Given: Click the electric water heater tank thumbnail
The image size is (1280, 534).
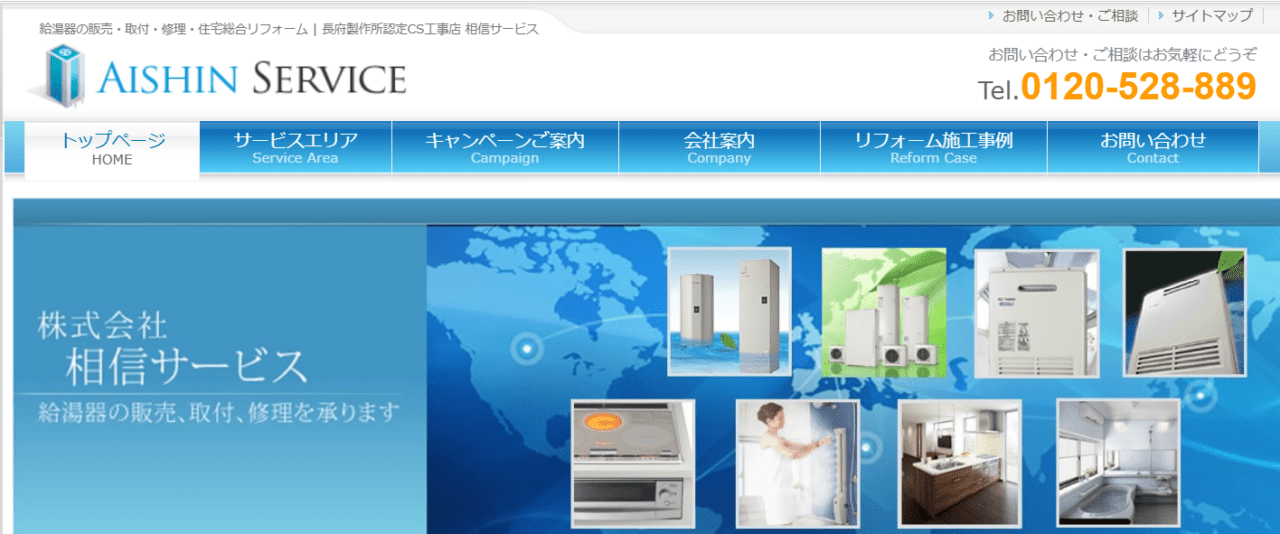Looking at the screenshot, I should [729, 311].
